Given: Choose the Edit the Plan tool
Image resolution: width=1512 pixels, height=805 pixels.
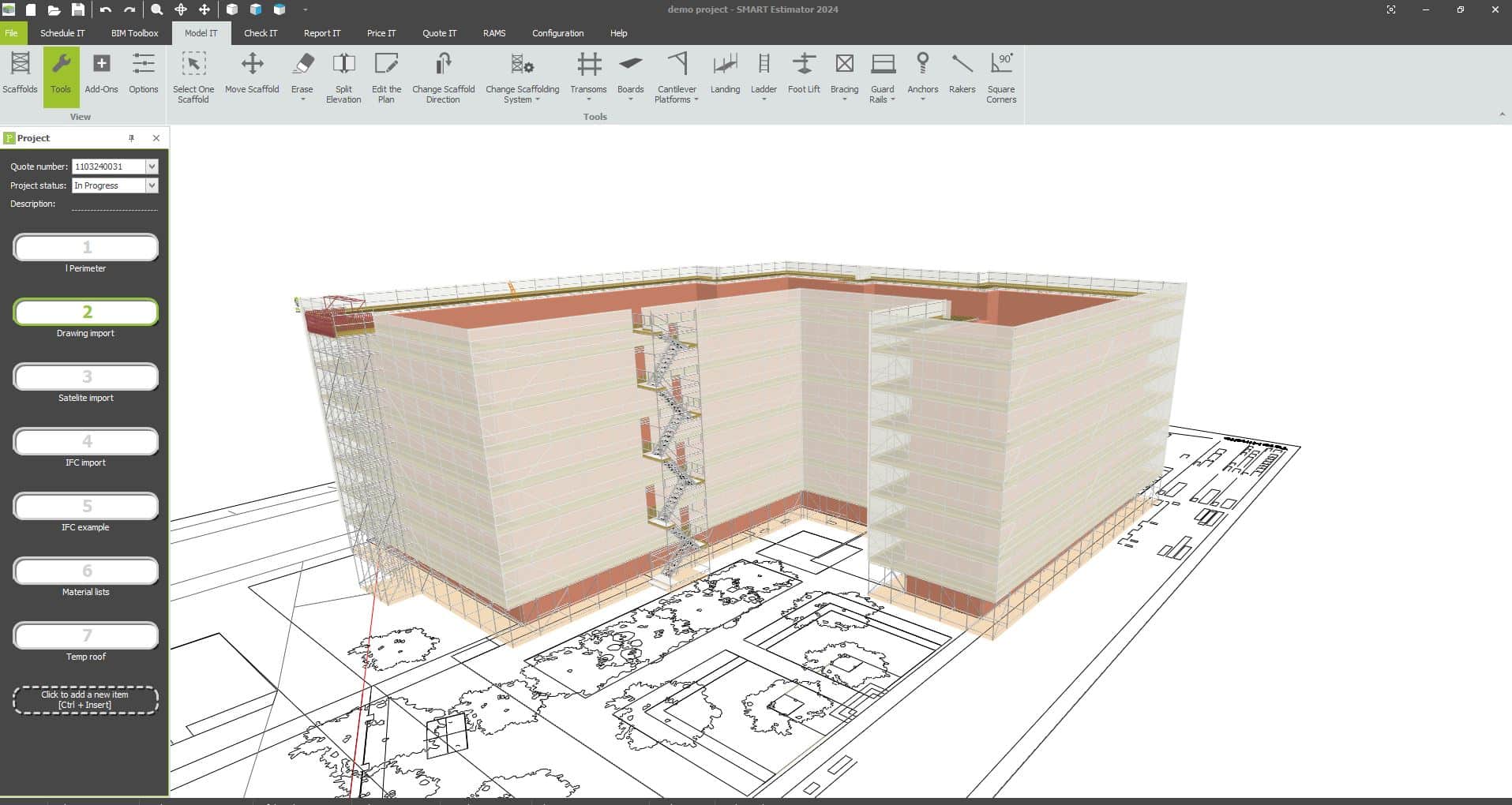Looking at the screenshot, I should (x=386, y=77).
